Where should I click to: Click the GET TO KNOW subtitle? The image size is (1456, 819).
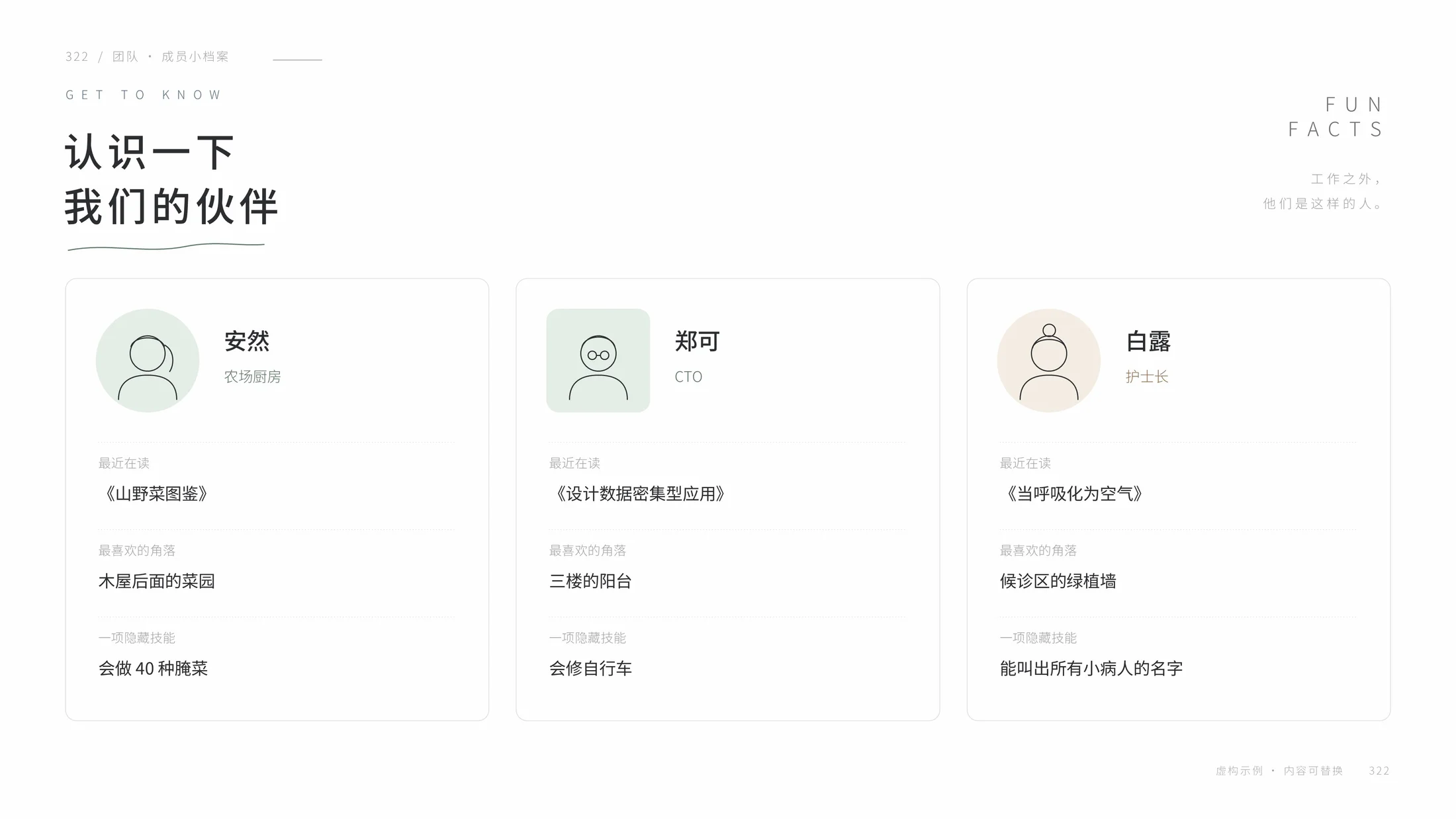[x=143, y=95]
